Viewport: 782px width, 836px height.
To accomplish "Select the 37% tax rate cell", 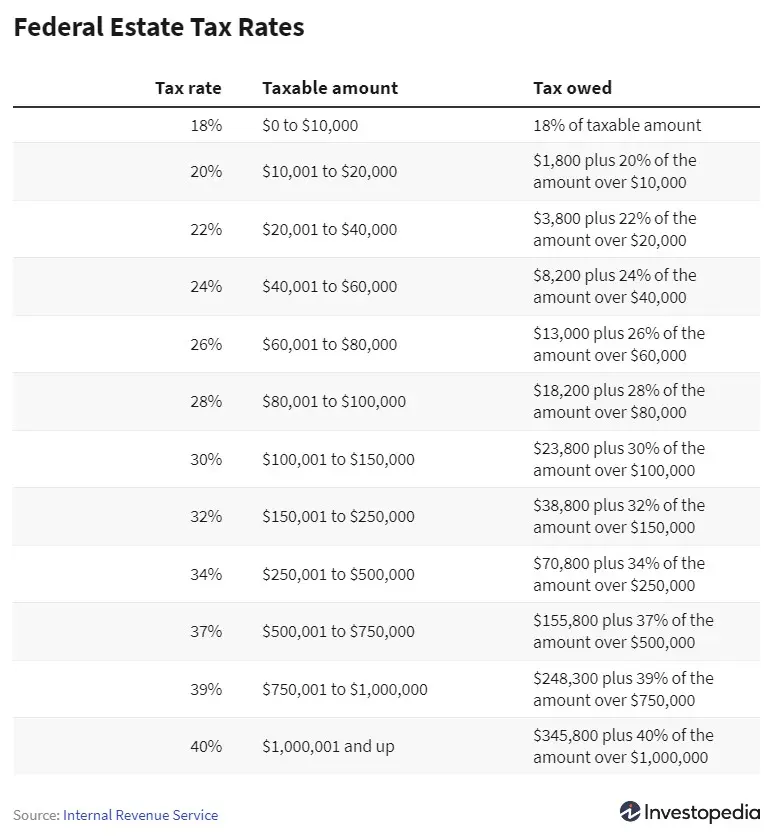I will point(206,631).
